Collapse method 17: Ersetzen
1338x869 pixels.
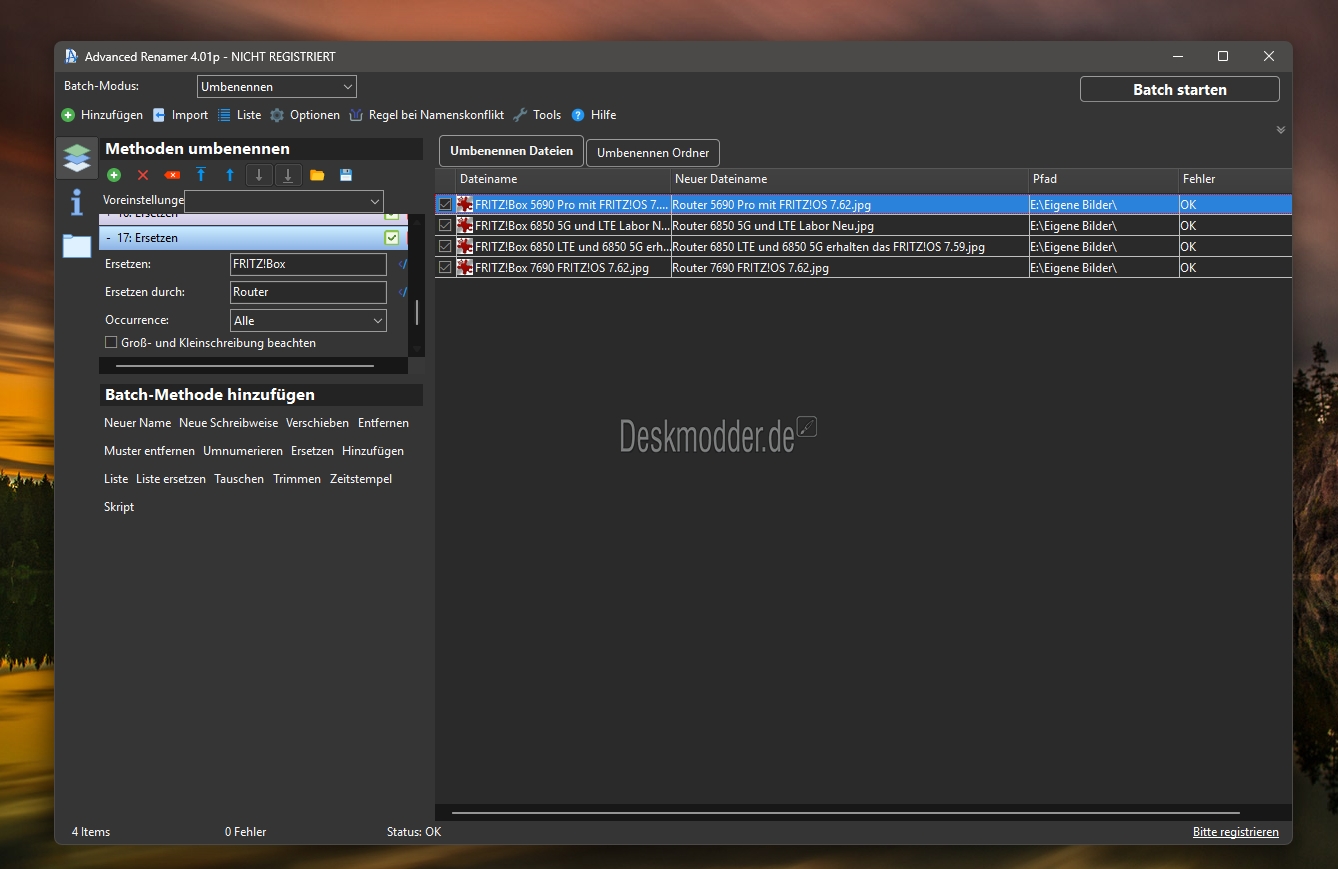click(108, 238)
